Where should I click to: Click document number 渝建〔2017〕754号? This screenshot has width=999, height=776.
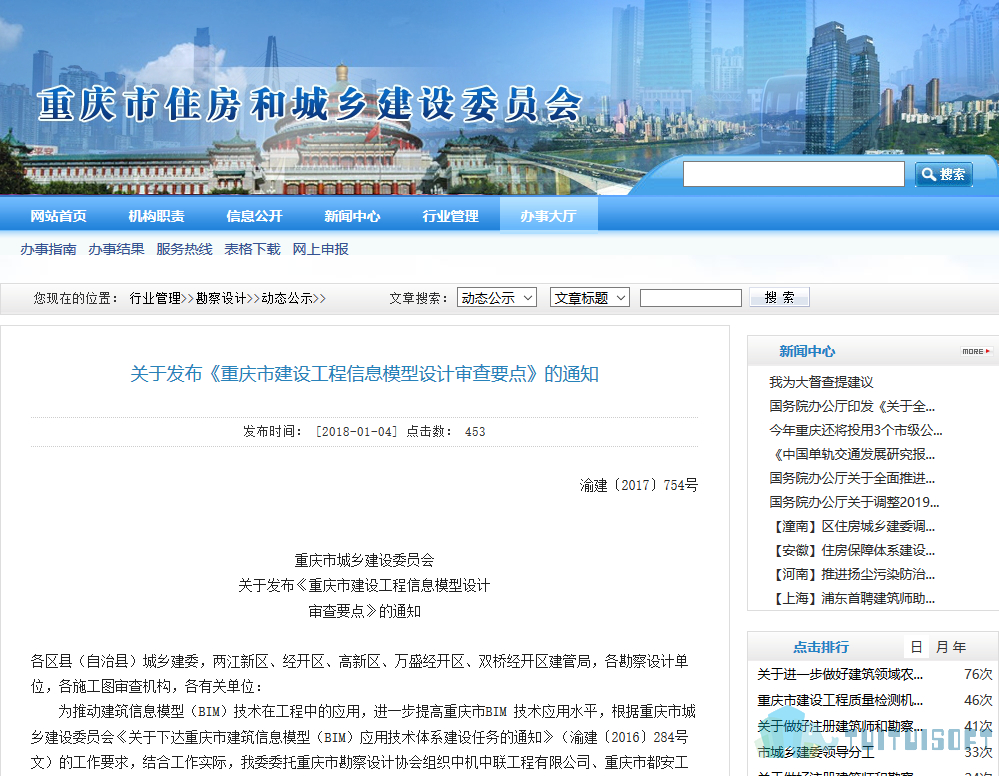coord(638,485)
